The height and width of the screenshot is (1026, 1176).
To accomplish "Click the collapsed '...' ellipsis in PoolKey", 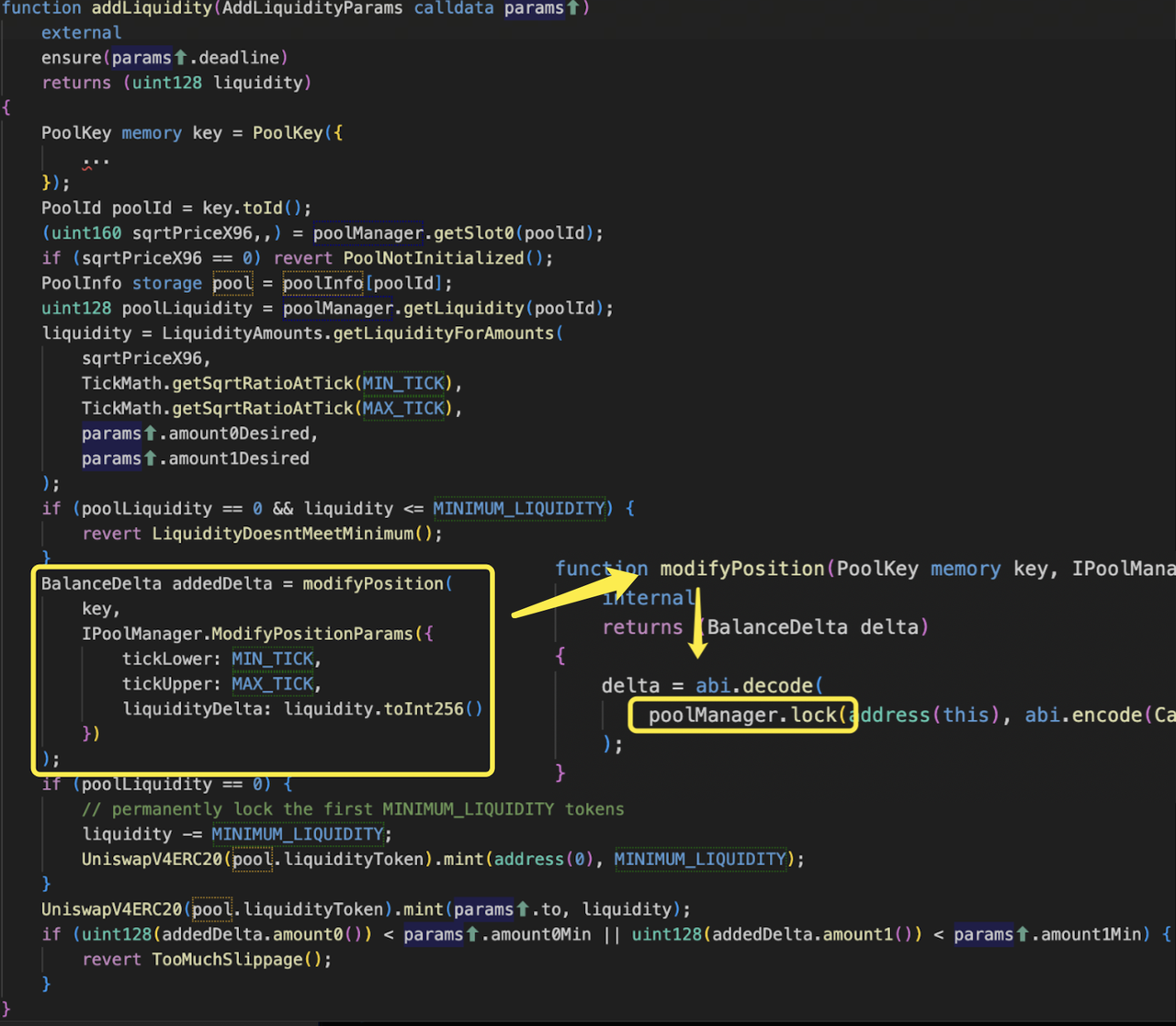I will (96, 160).
